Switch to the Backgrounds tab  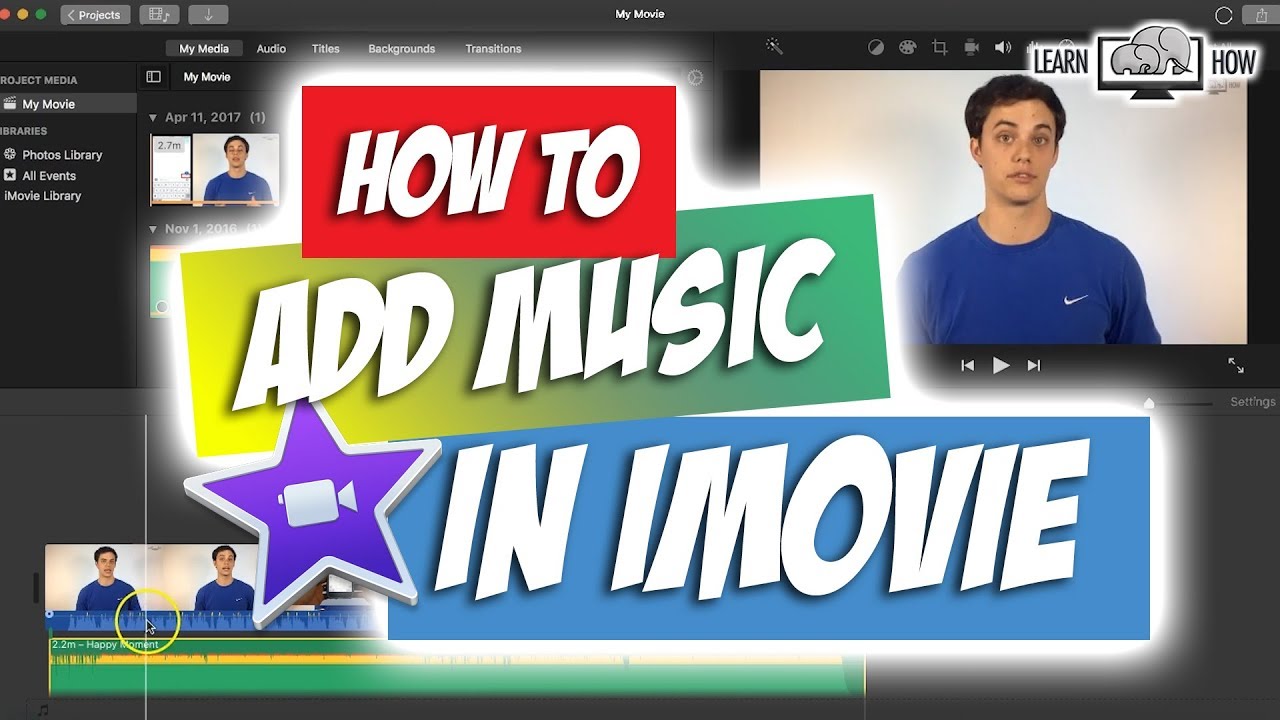[x=401, y=49]
